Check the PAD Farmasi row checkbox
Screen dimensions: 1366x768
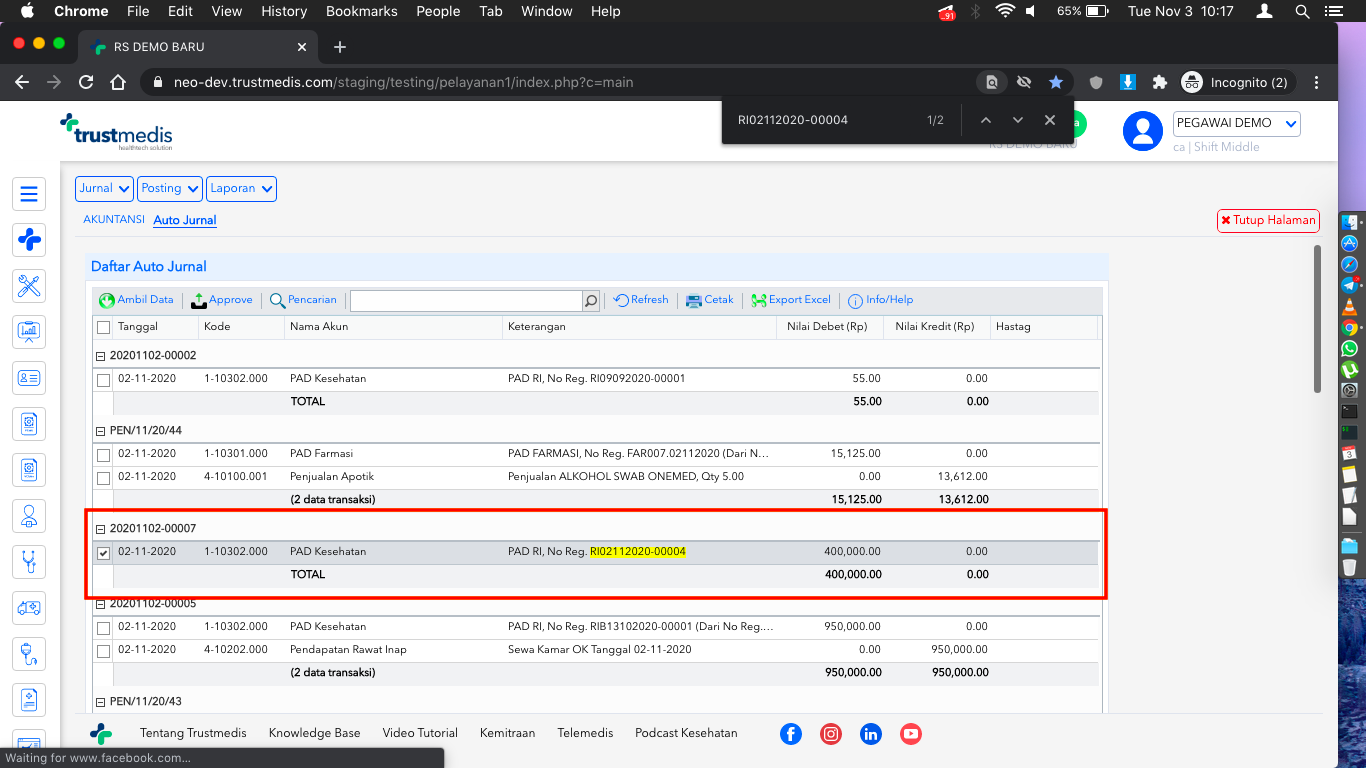coord(104,455)
